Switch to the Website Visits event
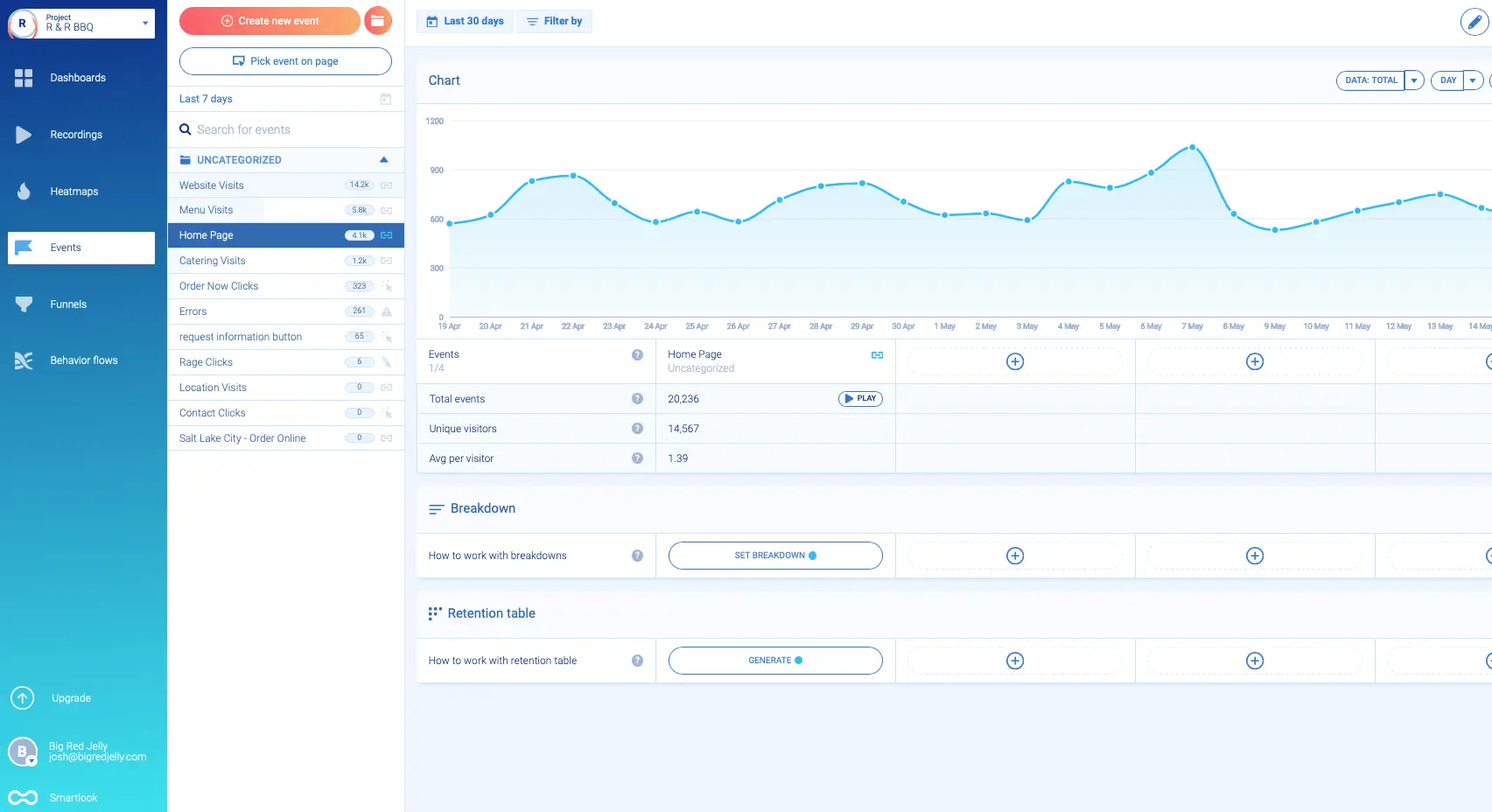Image resolution: width=1492 pixels, height=812 pixels. (211, 185)
